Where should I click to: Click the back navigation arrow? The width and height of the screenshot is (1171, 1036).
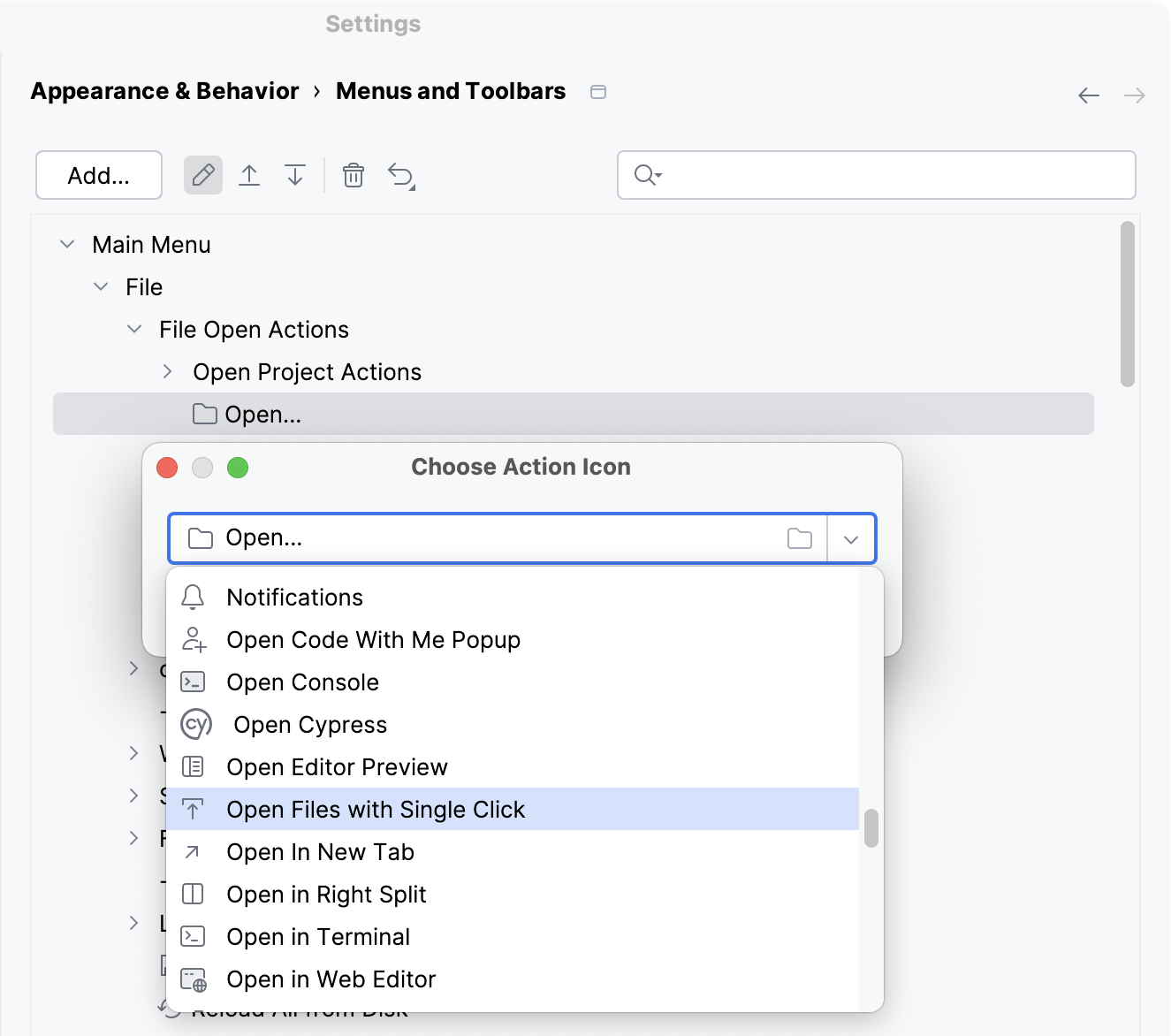click(1088, 95)
